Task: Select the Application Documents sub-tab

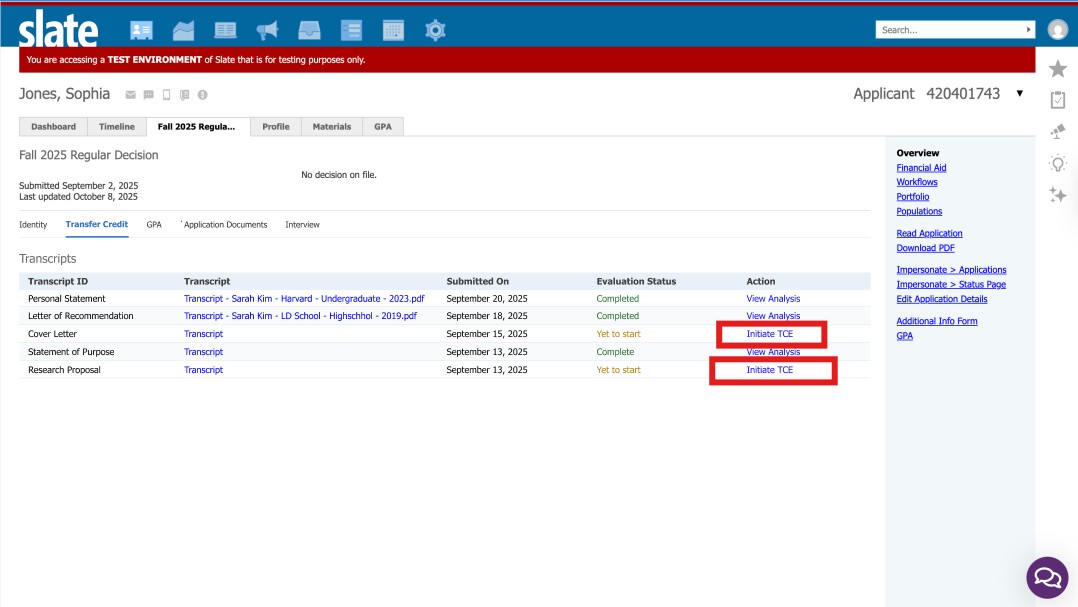Action: pyautogui.click(x=225, y=225)
